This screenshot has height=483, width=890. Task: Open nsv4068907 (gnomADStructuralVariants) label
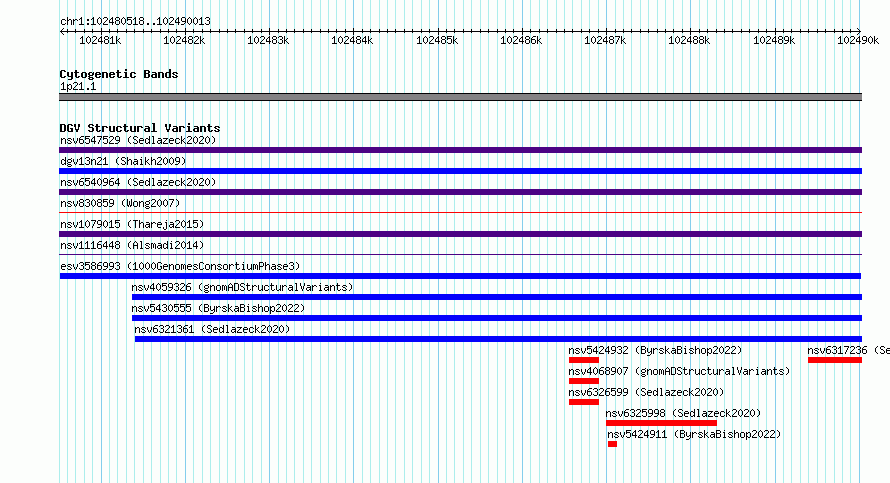(679, 371)
